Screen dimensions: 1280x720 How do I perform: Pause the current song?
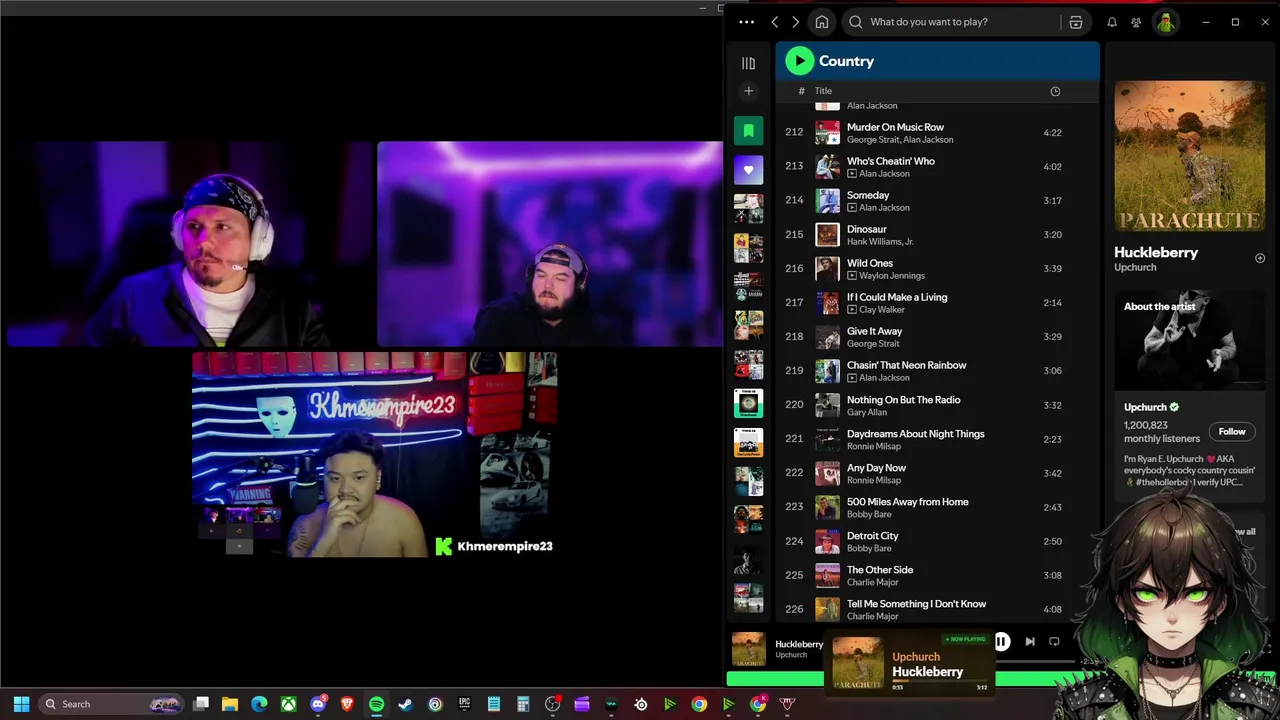point(1002,642)
